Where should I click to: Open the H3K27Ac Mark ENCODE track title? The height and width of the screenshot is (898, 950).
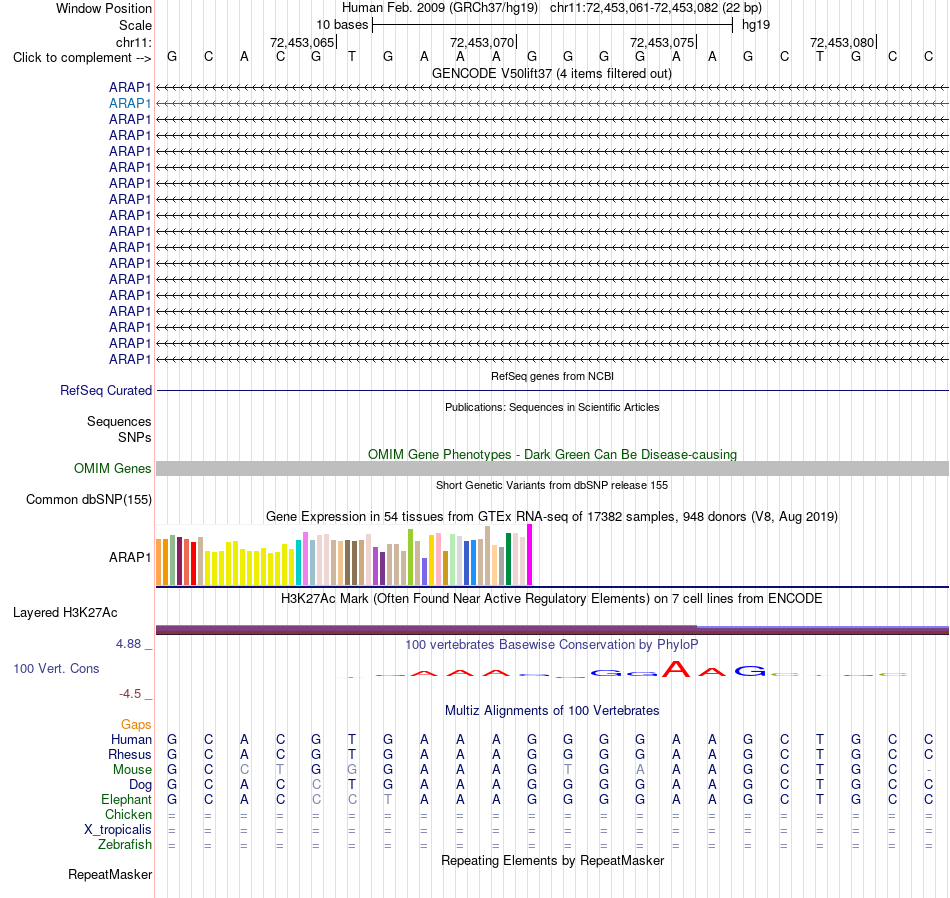point(552,599)
